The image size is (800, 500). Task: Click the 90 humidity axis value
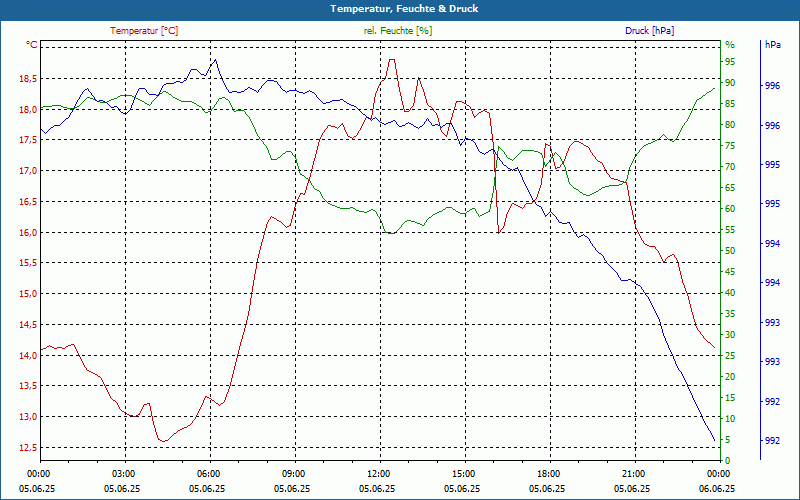click(730, 83)
